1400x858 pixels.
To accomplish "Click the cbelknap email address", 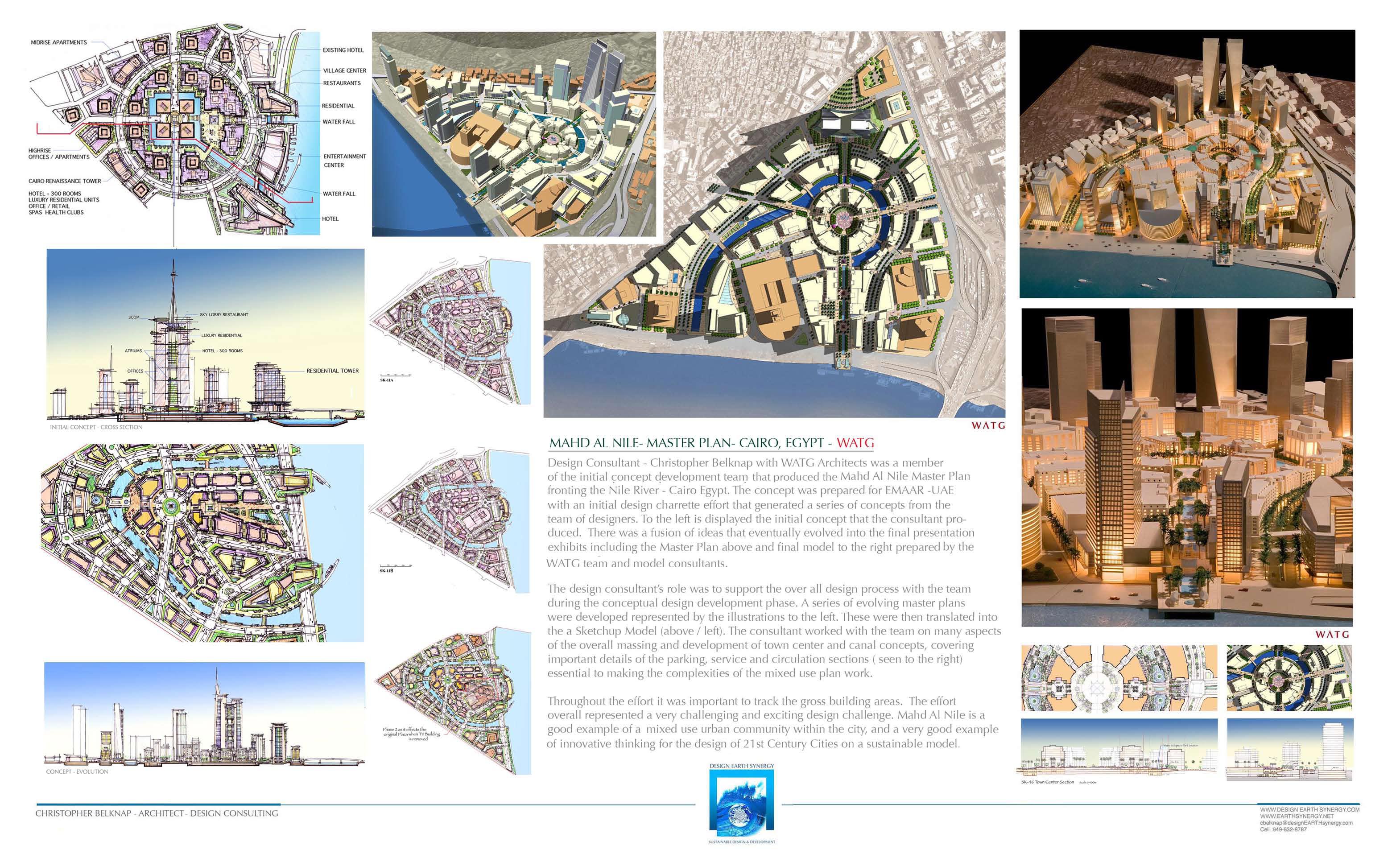I will pyautogui.click(x=1306, y=823).
